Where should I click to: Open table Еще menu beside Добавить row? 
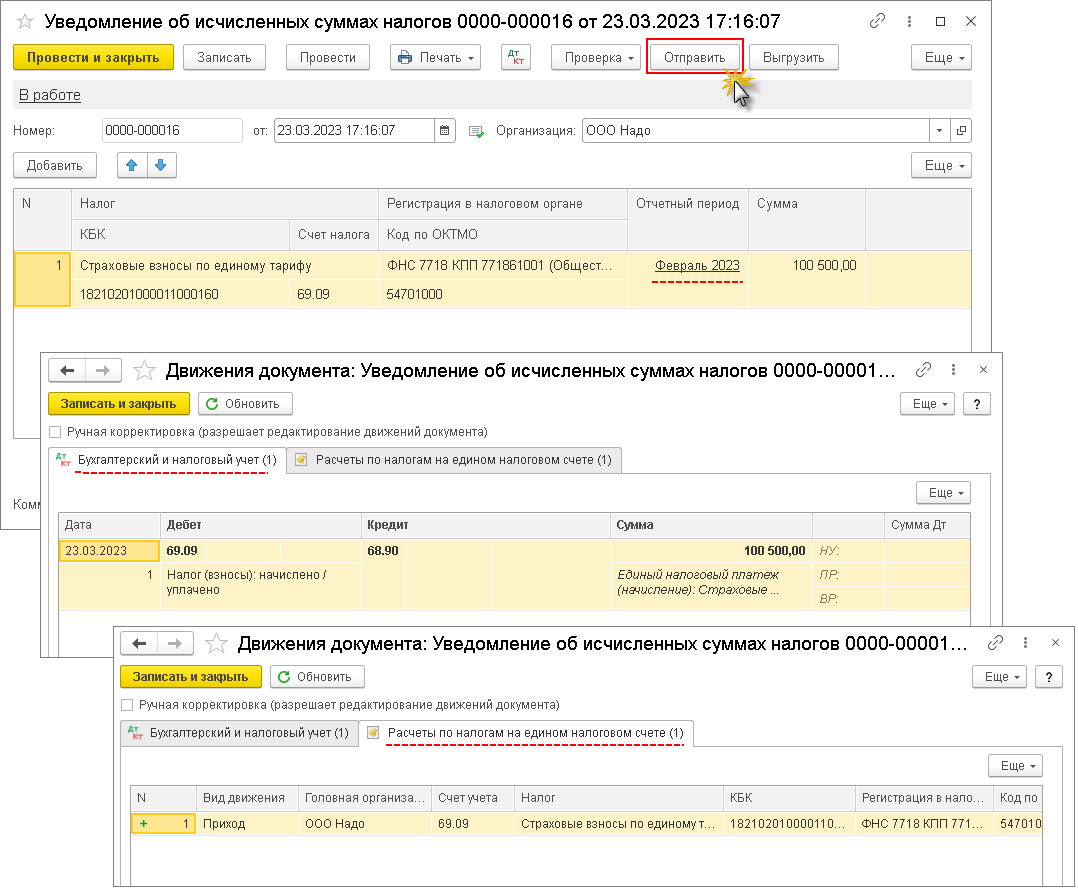[x=941, y=166]
